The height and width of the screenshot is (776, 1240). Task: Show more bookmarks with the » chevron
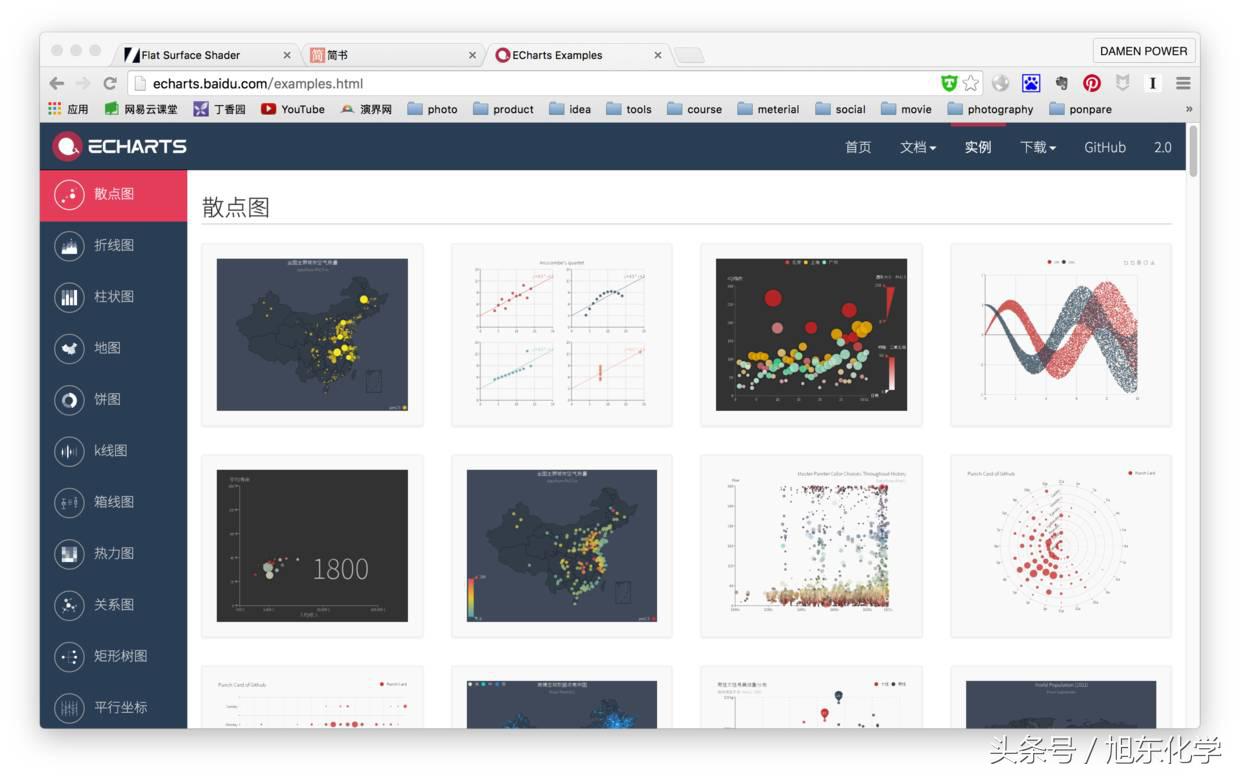[x=1189, y=109]
